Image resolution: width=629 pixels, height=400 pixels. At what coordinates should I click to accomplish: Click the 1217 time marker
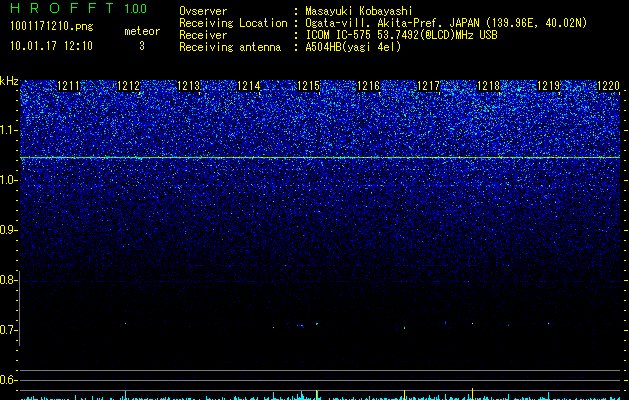click(428, 86)
